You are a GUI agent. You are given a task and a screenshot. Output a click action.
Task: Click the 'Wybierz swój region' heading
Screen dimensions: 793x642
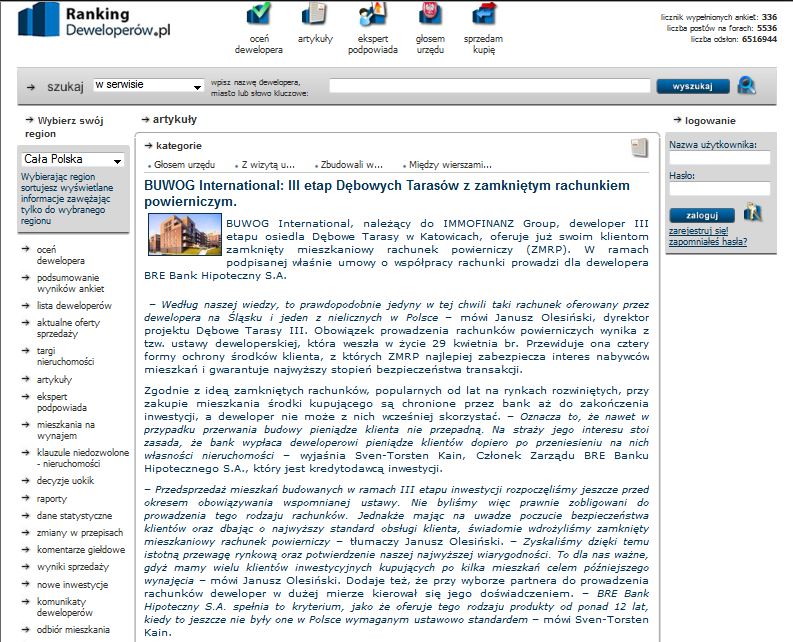click(x=64, y=127)
